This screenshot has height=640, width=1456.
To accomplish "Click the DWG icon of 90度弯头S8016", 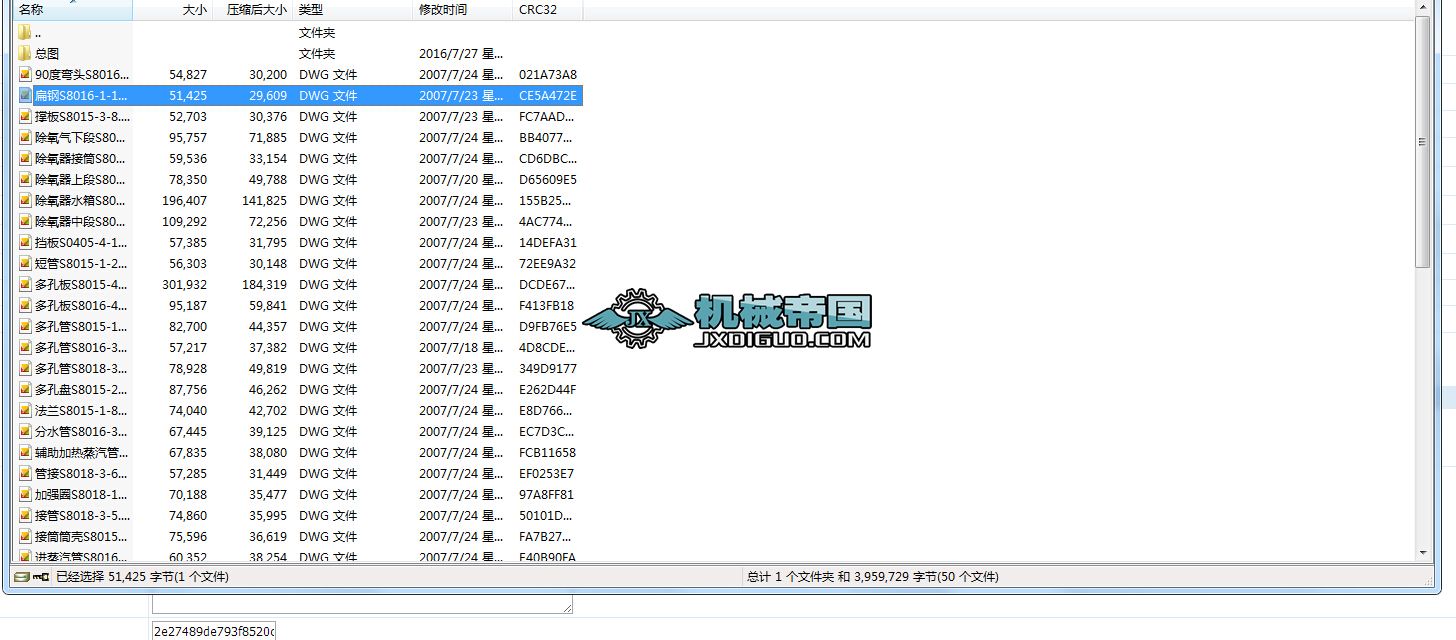I will click(x=25, y=75).
